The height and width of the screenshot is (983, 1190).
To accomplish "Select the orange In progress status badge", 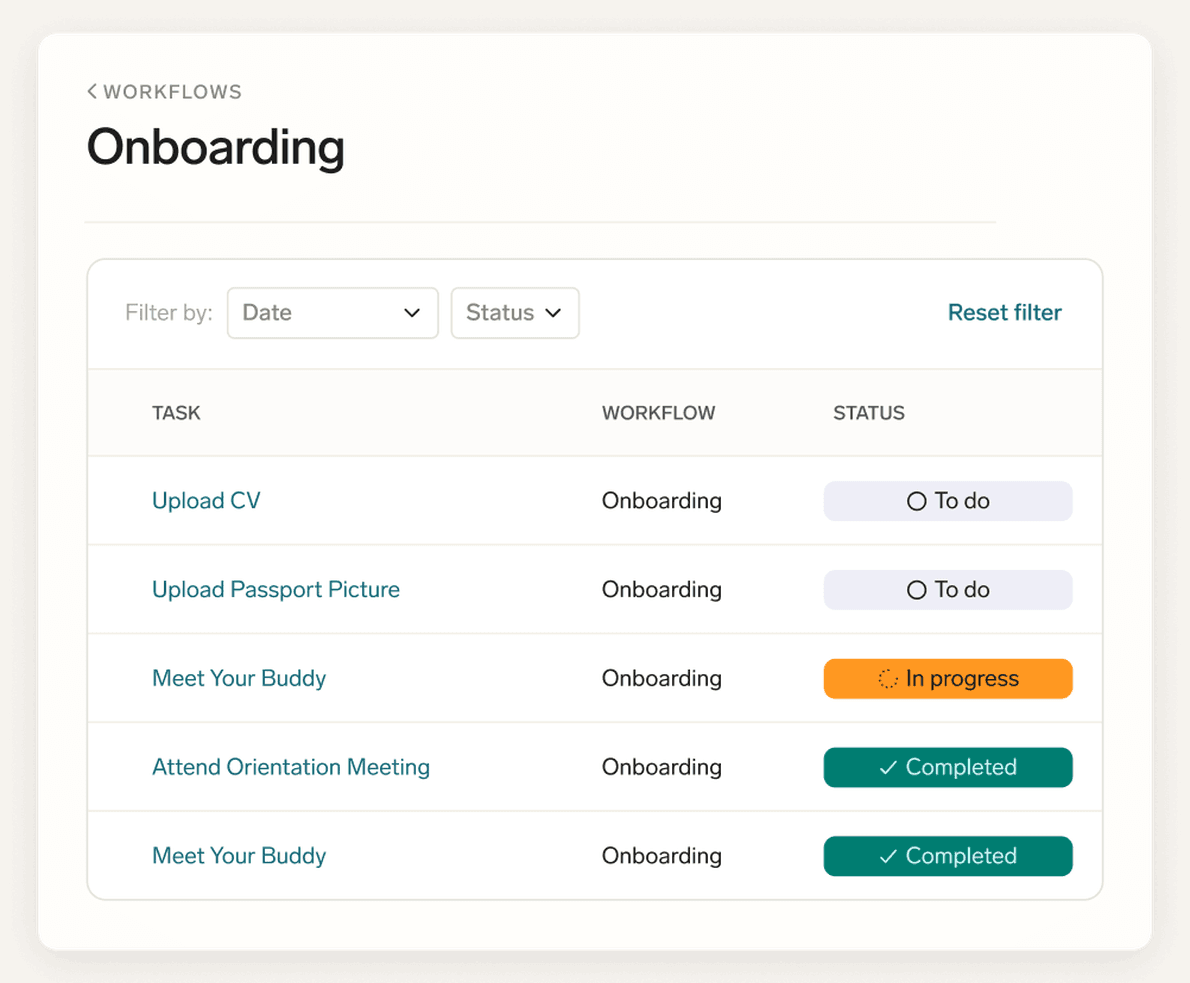I will pos(948,679).
